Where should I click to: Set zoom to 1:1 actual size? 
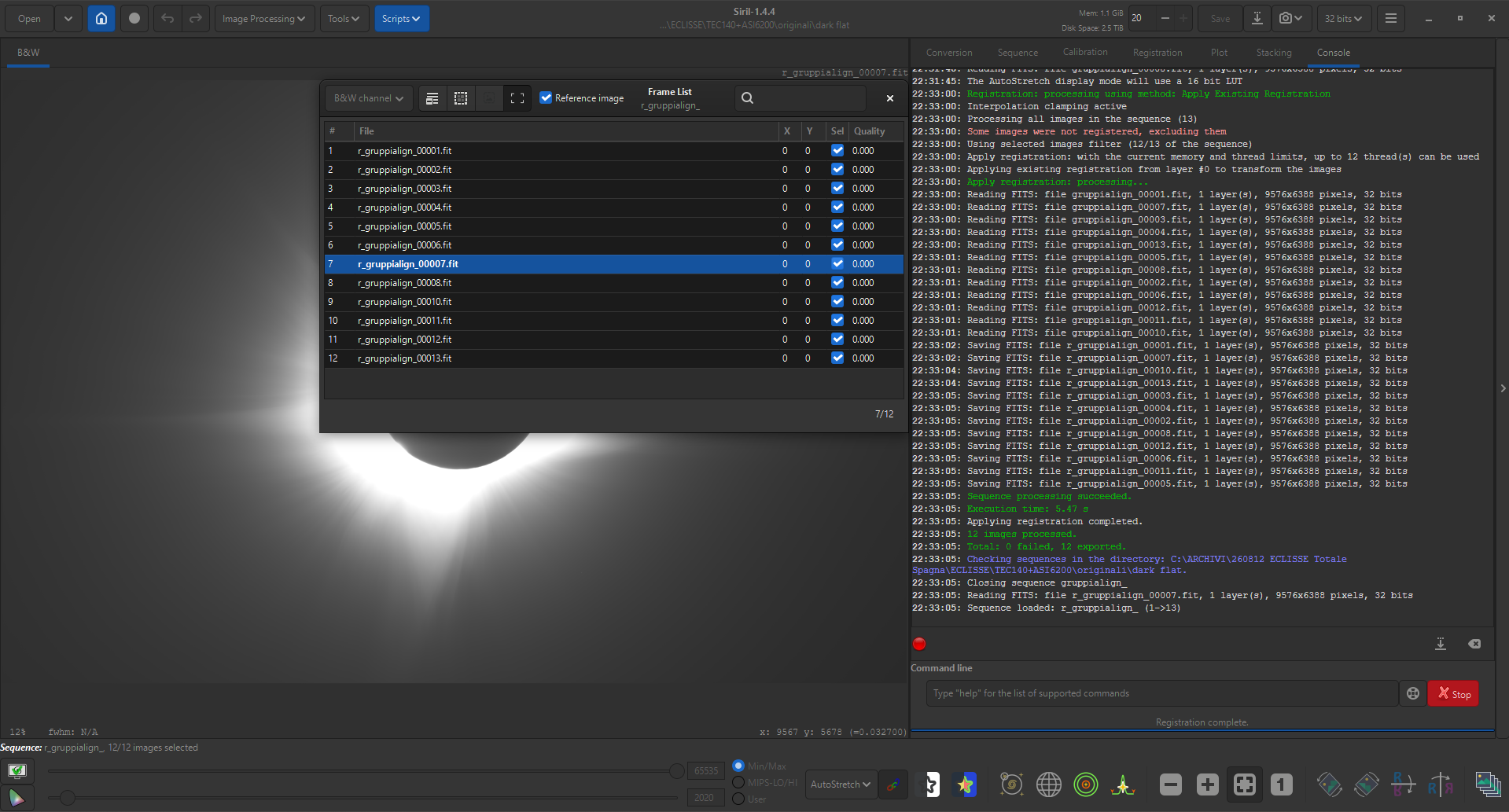(x=1282, y=784)
